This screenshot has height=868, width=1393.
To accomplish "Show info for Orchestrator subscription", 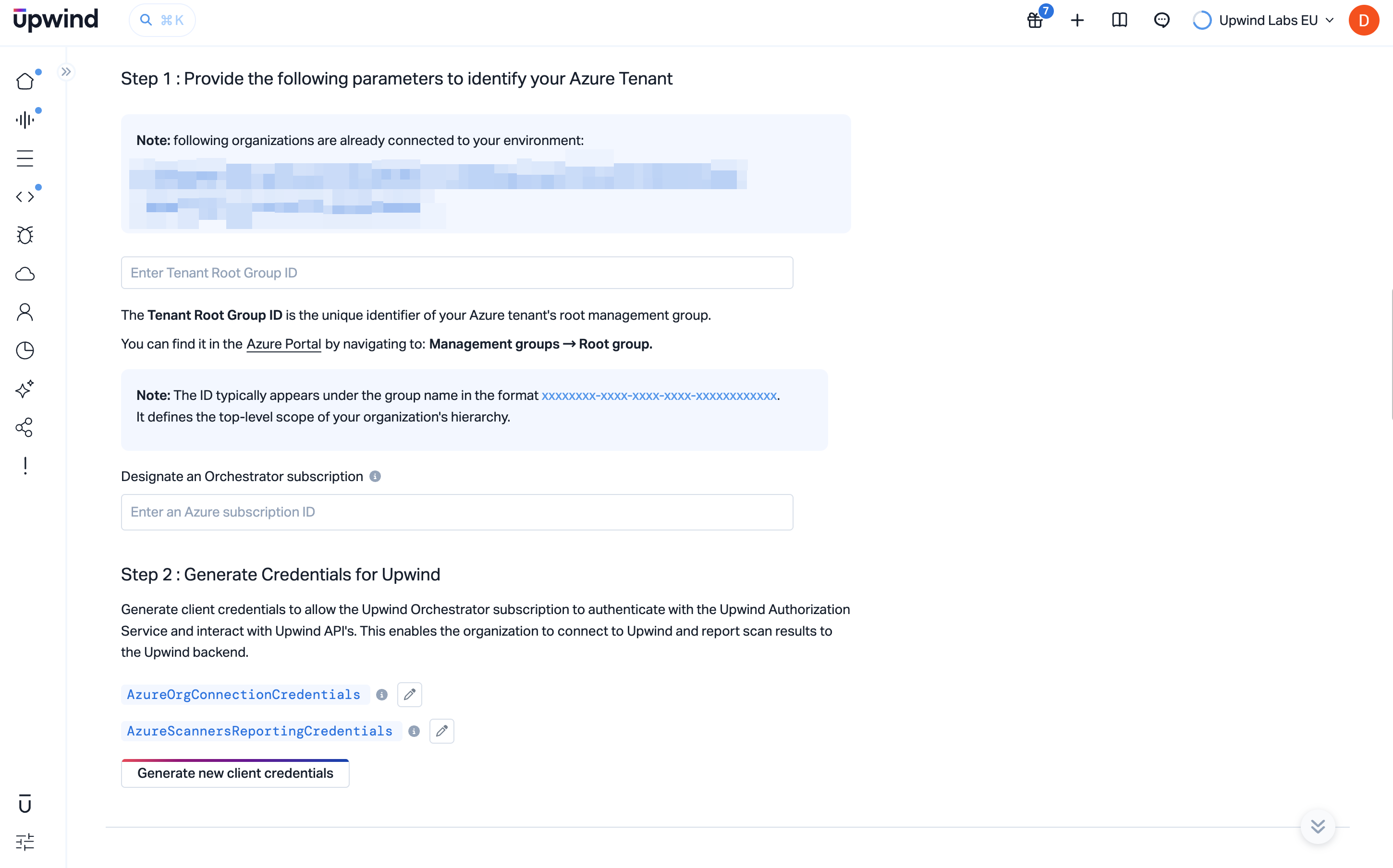I will click(375, 476).
